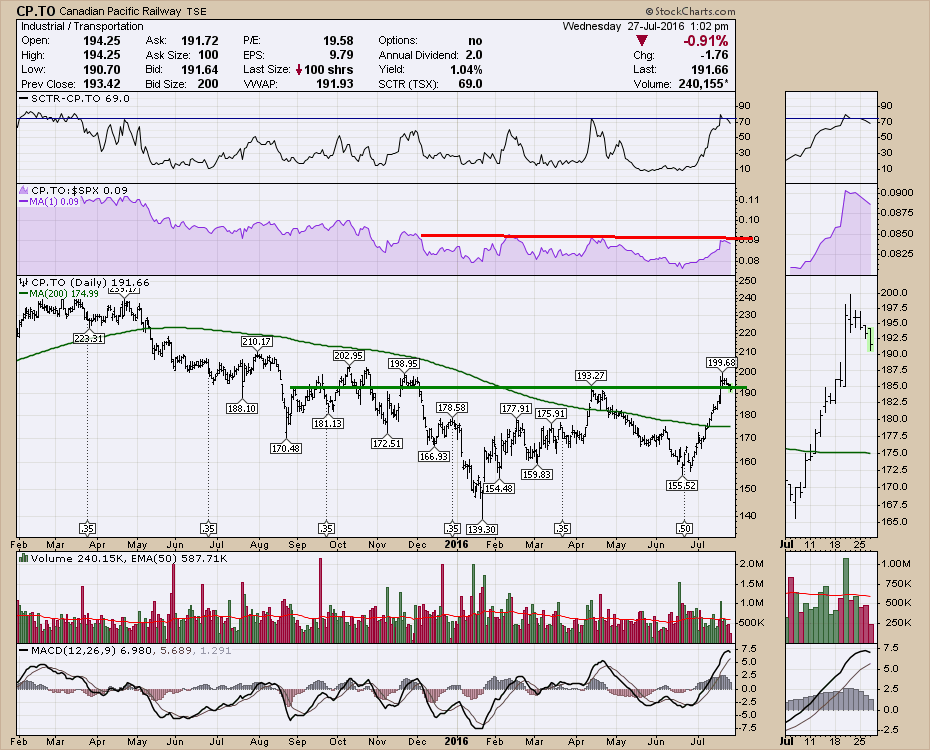Click the Open value 194.25
The height and width of the screenshot is (750, 930).
pos(101,41)
